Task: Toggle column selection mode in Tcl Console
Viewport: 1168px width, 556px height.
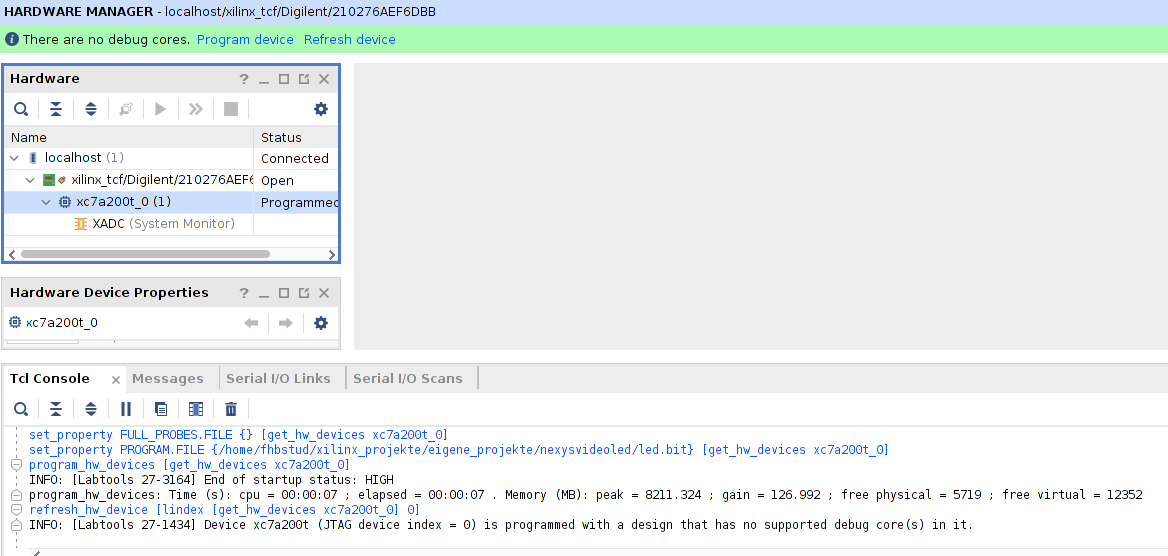Action: (x=196, y=409)
